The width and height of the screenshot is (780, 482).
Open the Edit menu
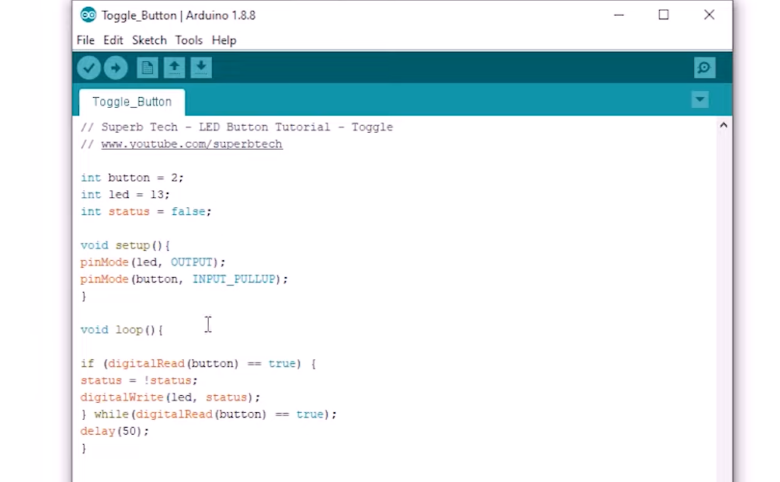(113, 41)
